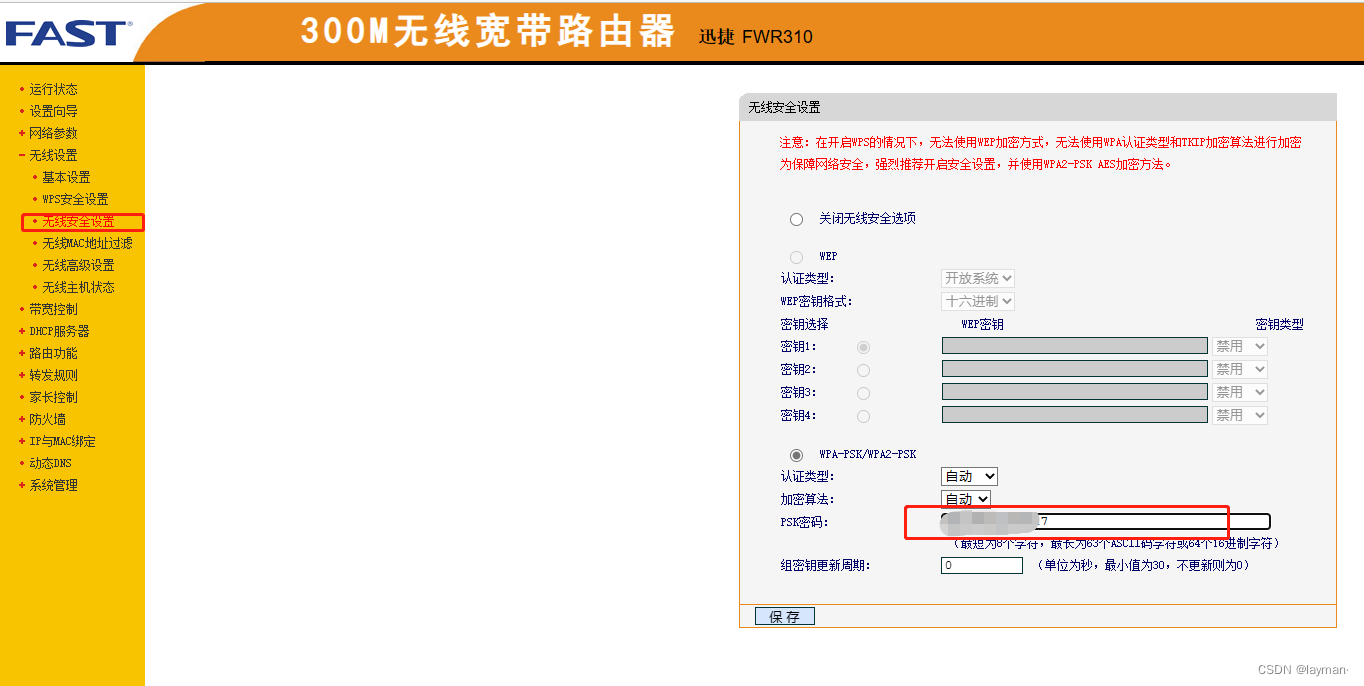Open 密钥1 密钥类型 dropdown
Viewport: 1364px width, 686px height.
tap(1240, 346)
